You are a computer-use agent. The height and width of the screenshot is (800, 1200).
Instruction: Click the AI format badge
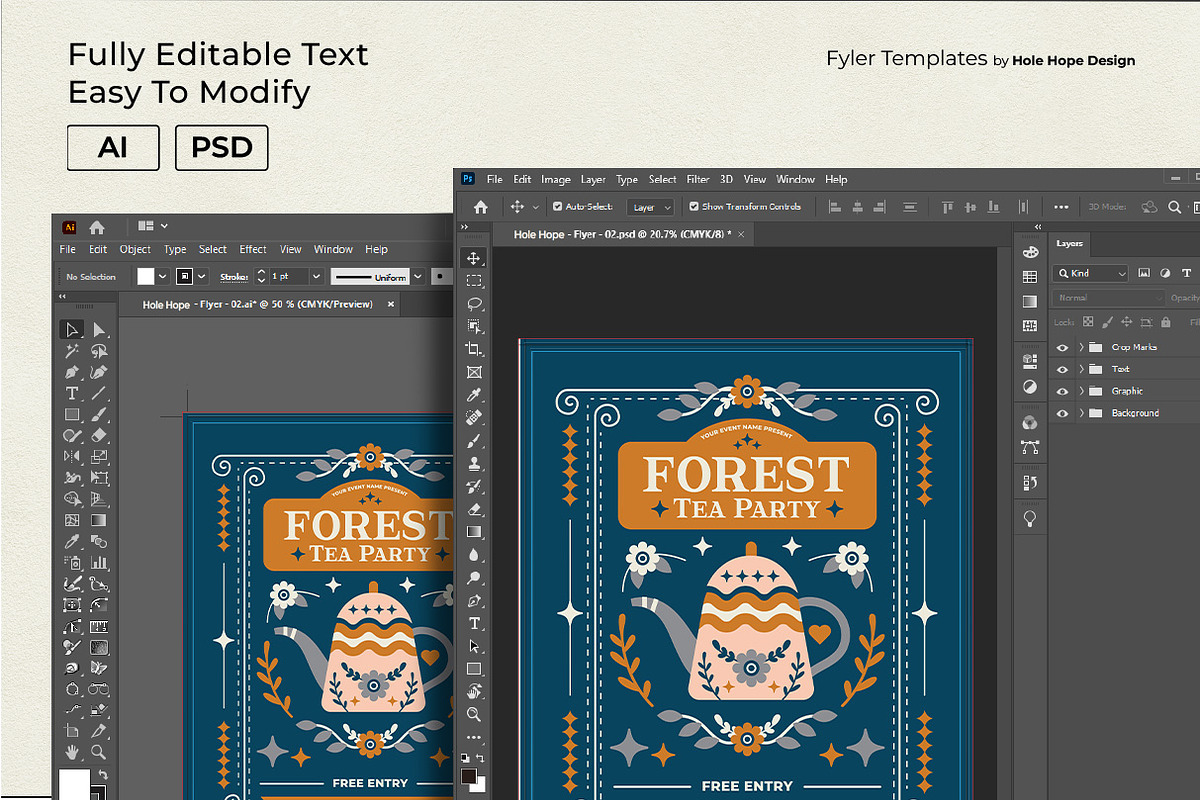click(x=113, y=148)
